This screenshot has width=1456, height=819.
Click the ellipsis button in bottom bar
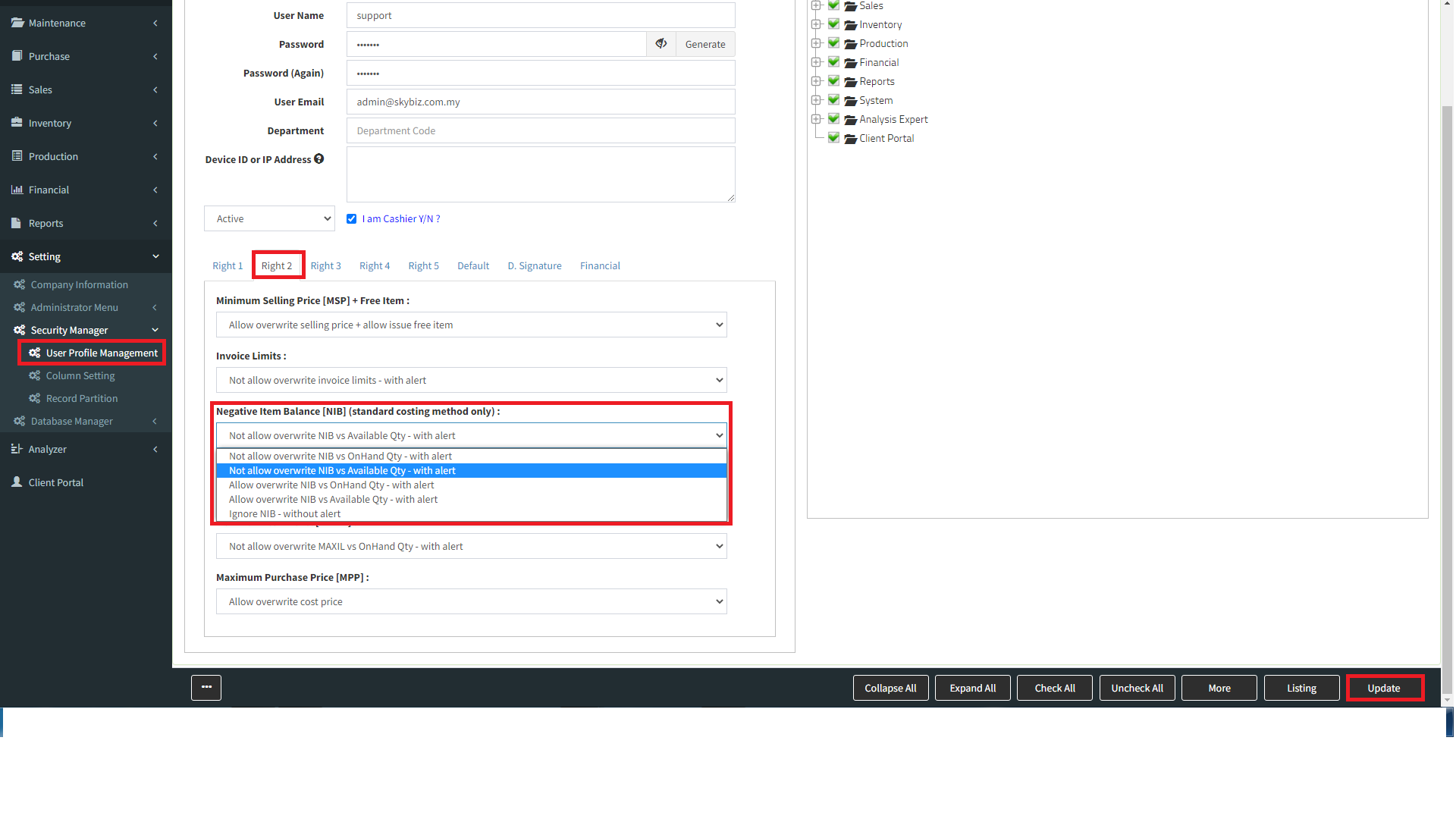(206, 688)
